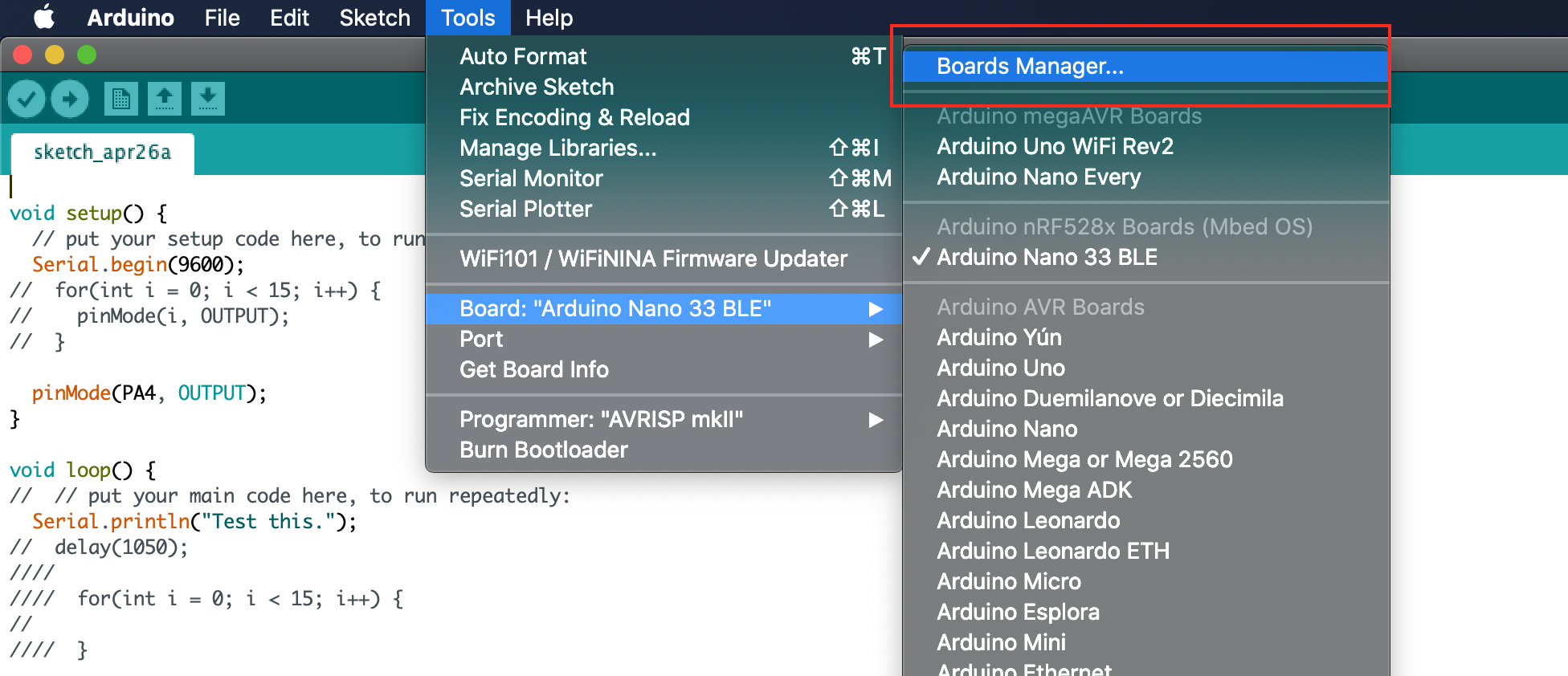Select Arduino Leonardo ETH board
Viewport: 1568px width, 676px height.
1145,551
